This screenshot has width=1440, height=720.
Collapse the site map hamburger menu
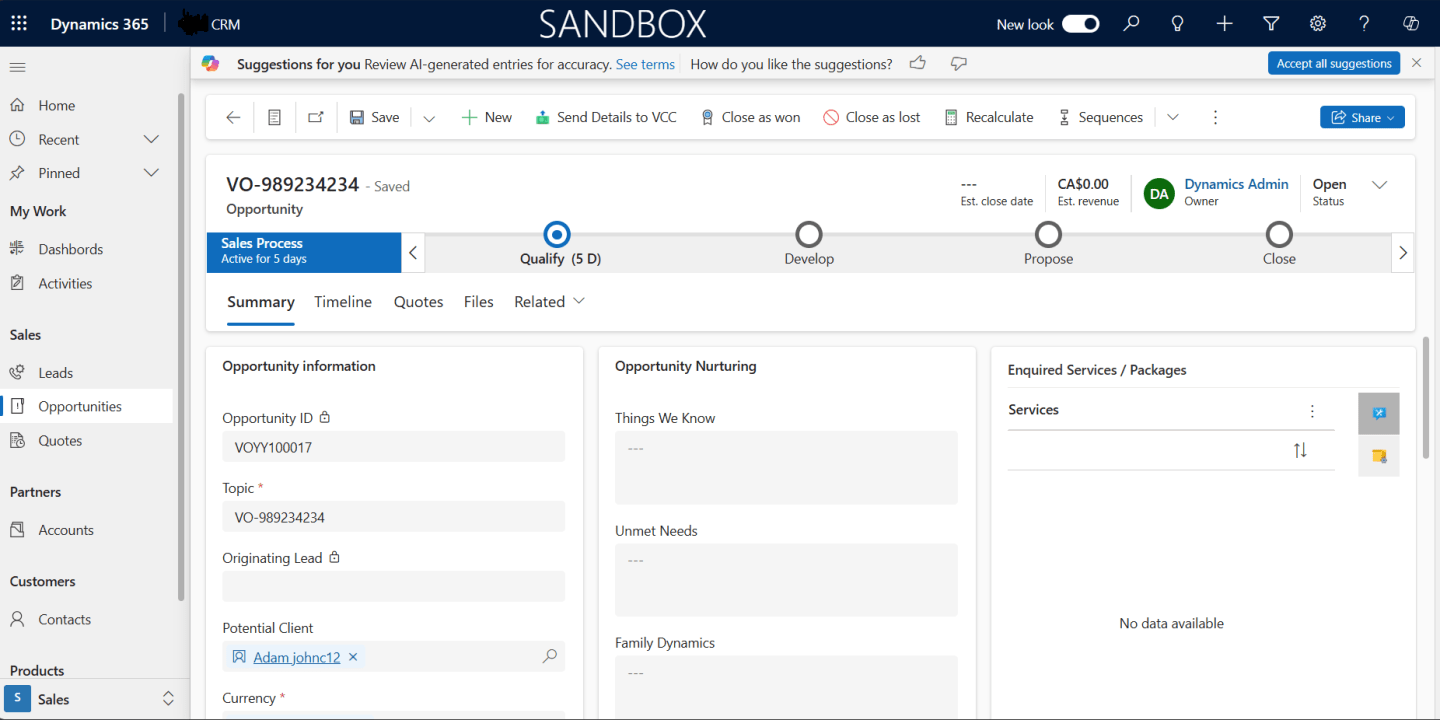point(18,67)
